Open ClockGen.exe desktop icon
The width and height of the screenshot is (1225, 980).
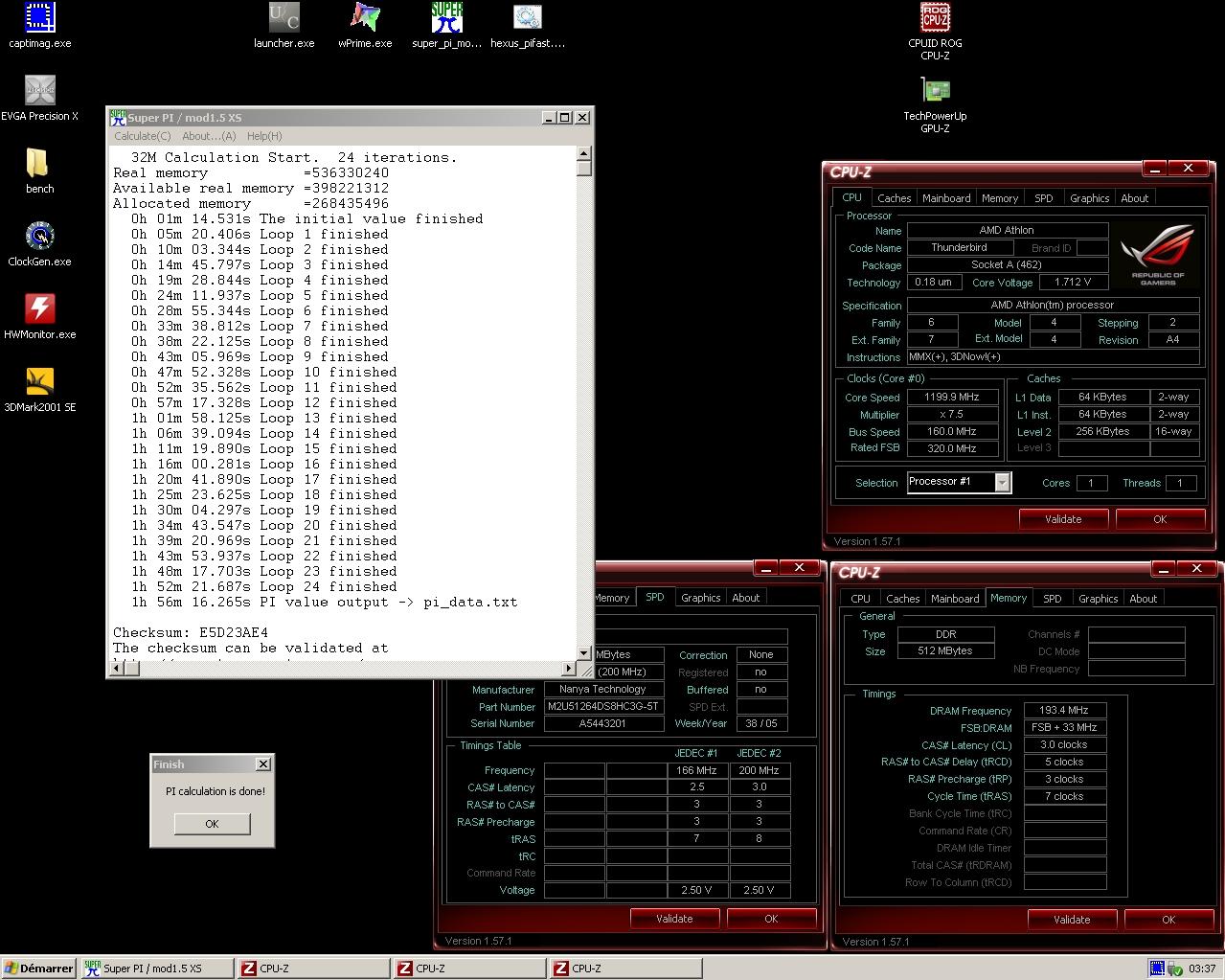coord(39,243)
